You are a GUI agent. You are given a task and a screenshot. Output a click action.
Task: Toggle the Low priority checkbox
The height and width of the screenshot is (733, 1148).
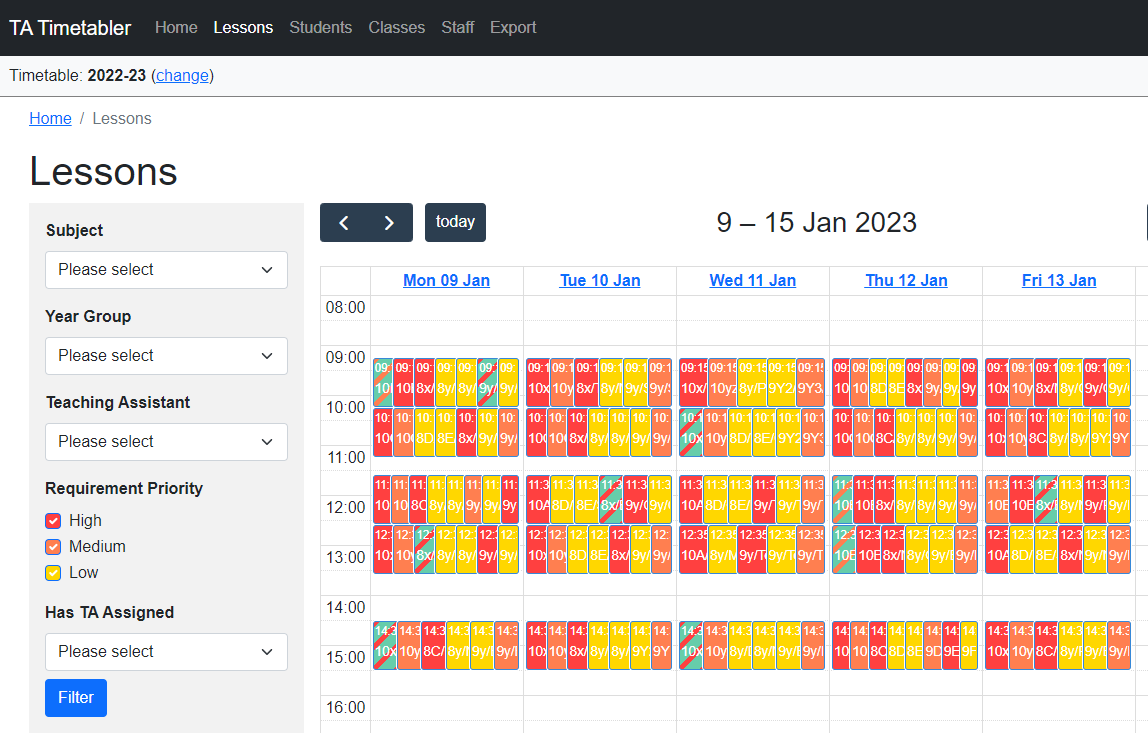click(54, 573)
